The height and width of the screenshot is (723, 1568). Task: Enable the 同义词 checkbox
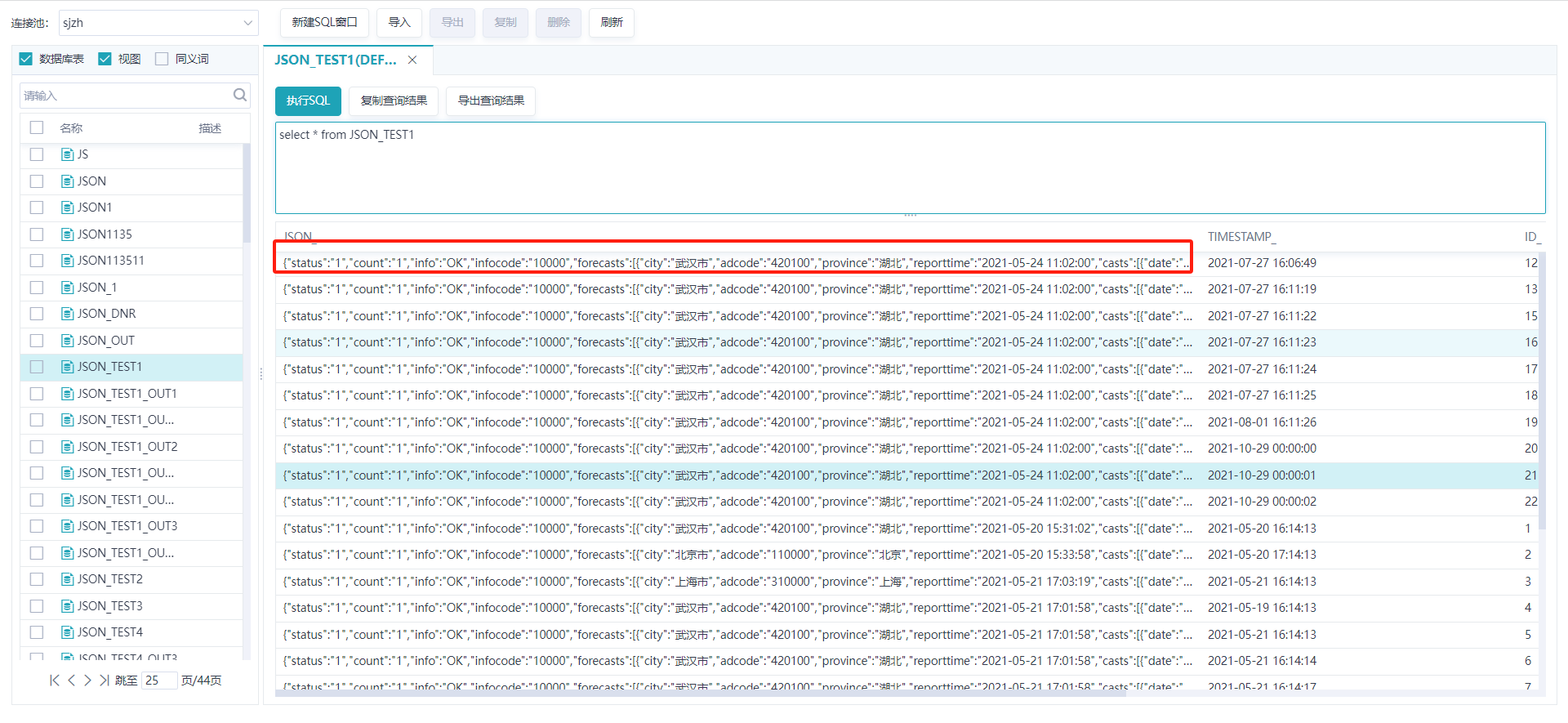pyautogui.click(x=162, y=59)
